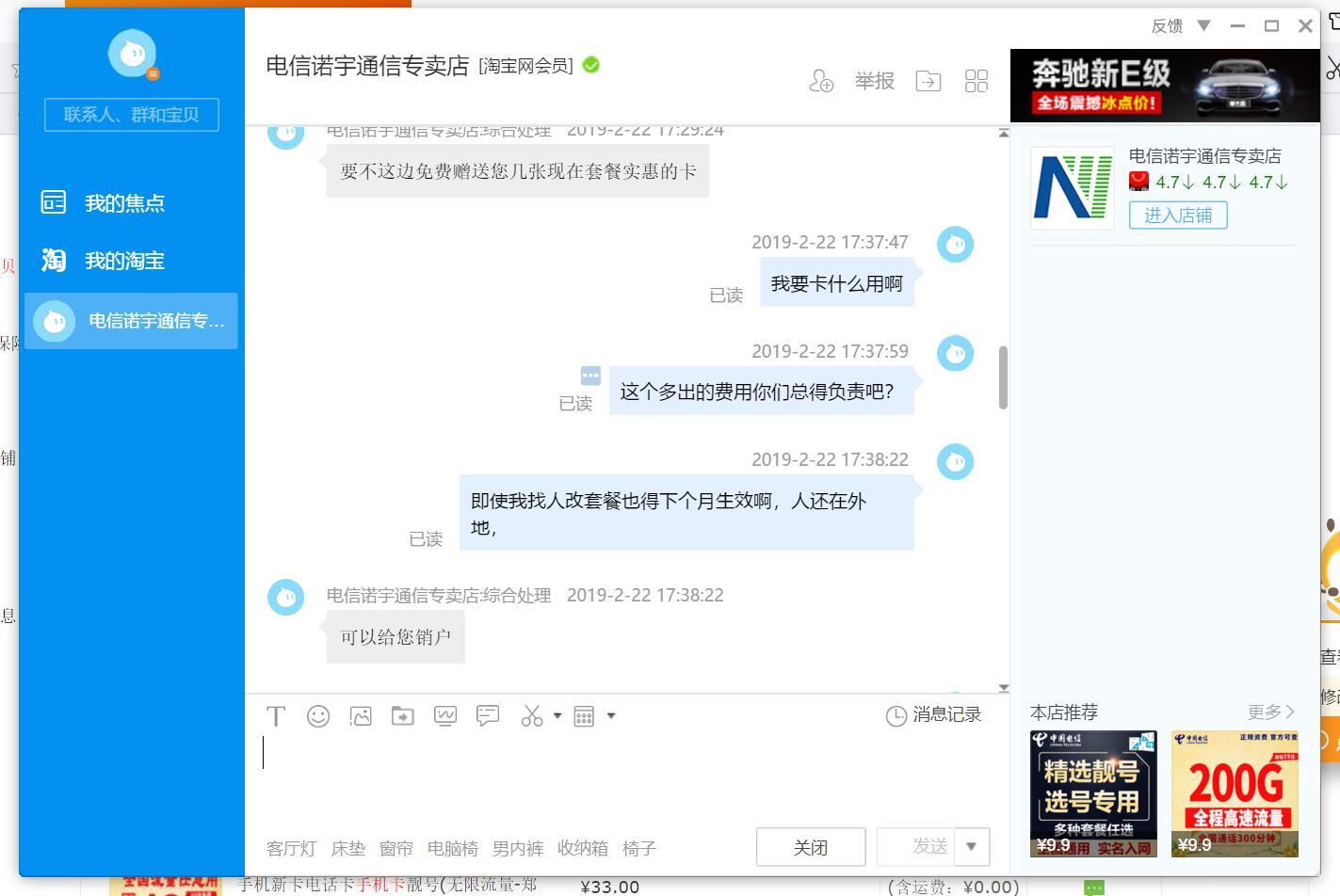Click the chat scrollbar thumb
This screenshot has height=896, width=1340.
[1003, 377]
